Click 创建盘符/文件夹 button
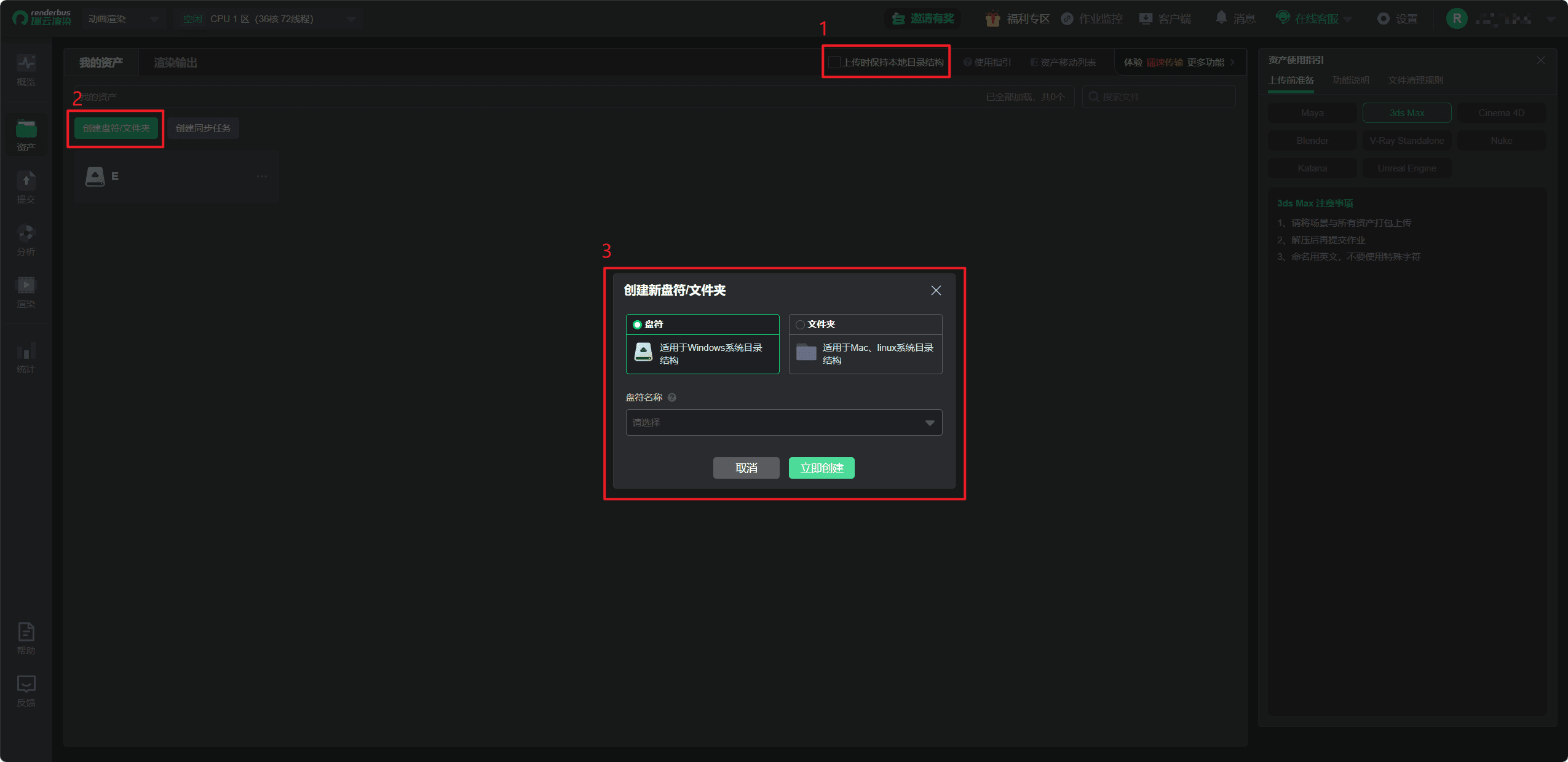The image size is (1568, 762). 116,128
